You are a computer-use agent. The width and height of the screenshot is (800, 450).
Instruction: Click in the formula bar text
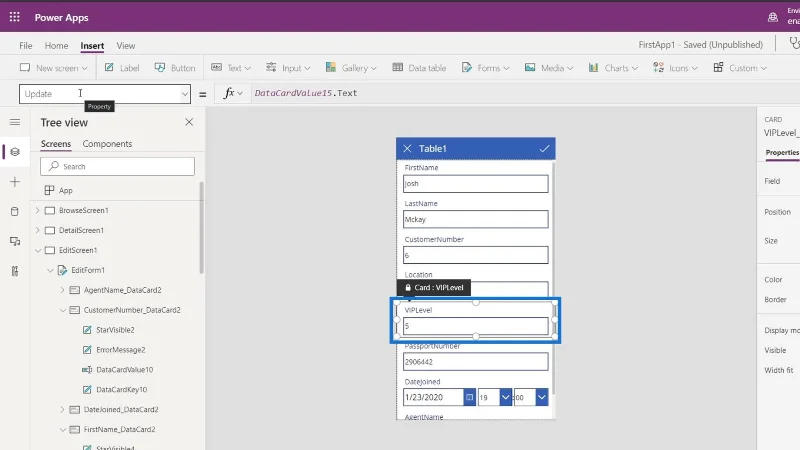306,93
